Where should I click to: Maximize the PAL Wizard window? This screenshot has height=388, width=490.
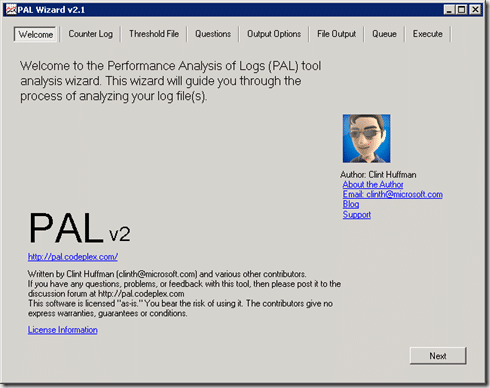point(462,10)
